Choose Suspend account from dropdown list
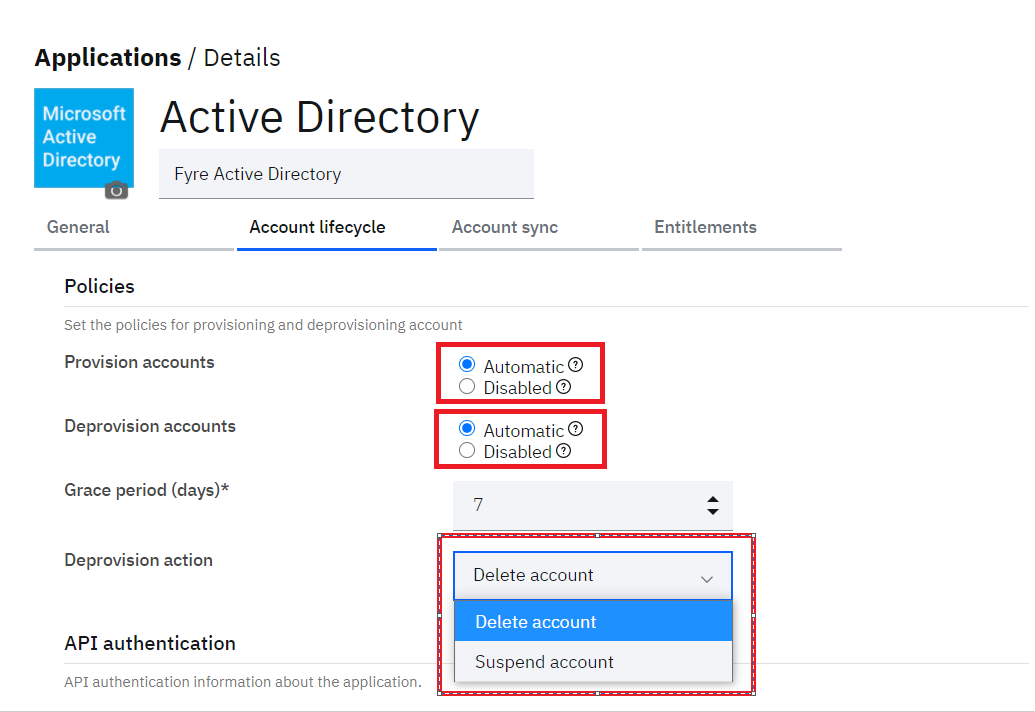This screenshot has height=712, width=1035. [x=593, y=662]
